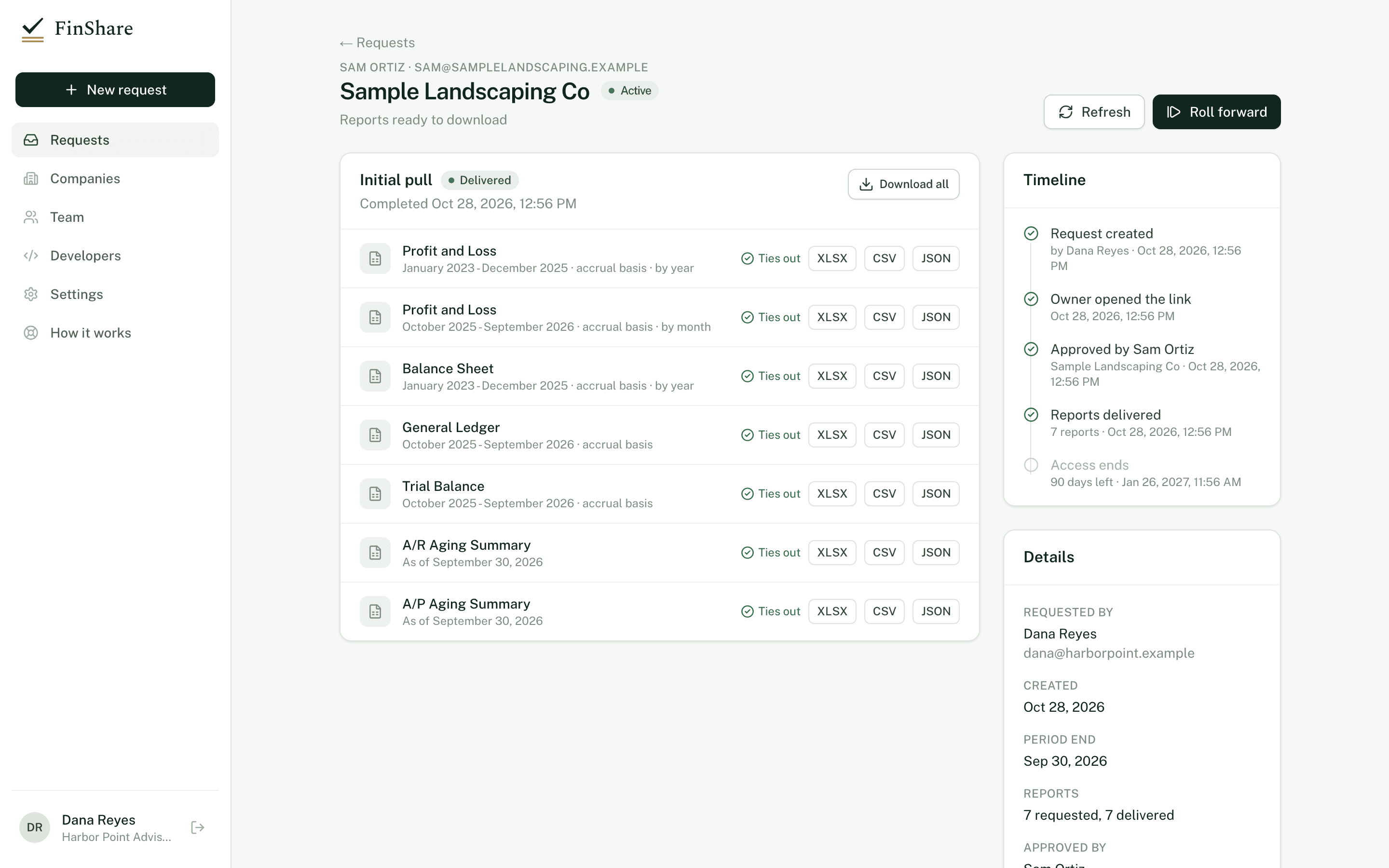Download A/P Aging Summary as JSON
Viewport: 1389px width, 868px height.
coord(936,611)
